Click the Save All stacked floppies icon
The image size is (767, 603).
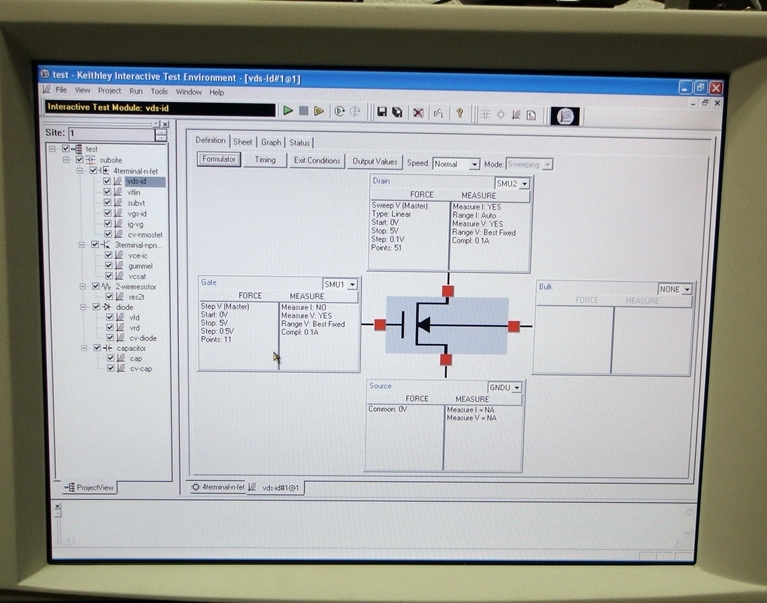[x=397, y=112]
